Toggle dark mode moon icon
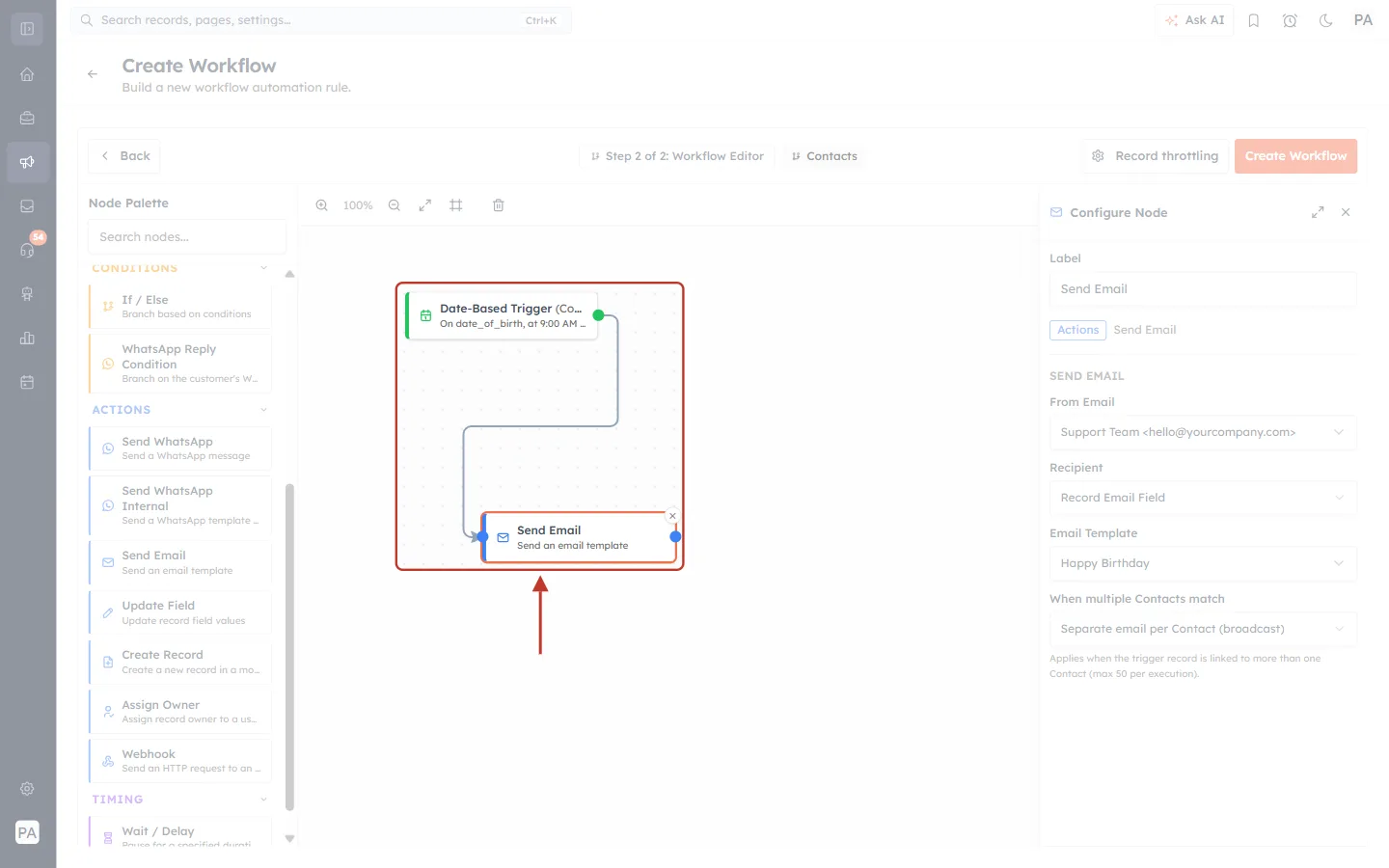This screenshot has height=868, width=1389. (1326, 20)
